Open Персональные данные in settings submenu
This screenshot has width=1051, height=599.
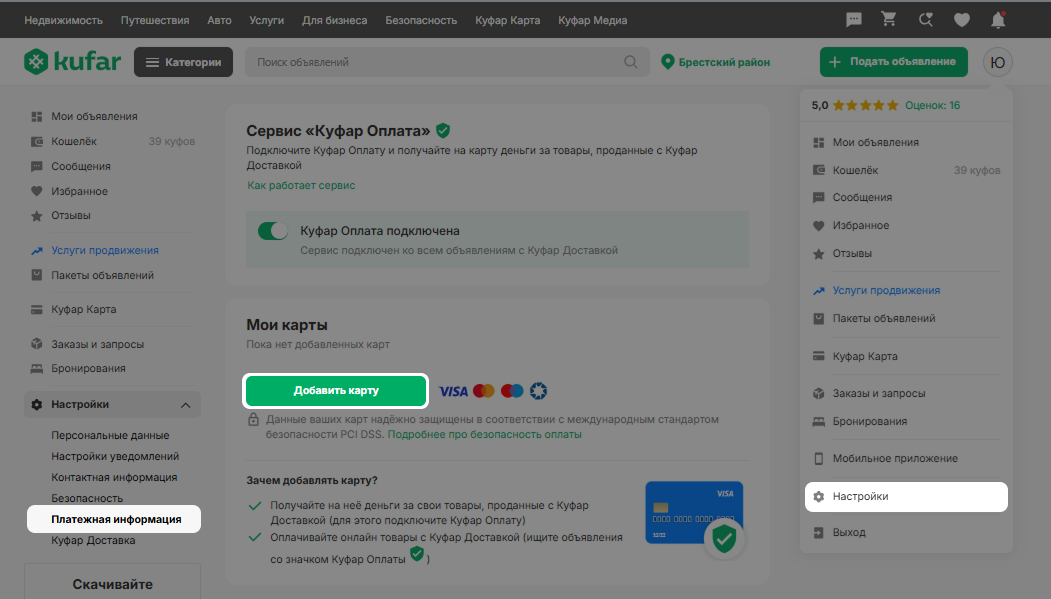click(110, 435)
